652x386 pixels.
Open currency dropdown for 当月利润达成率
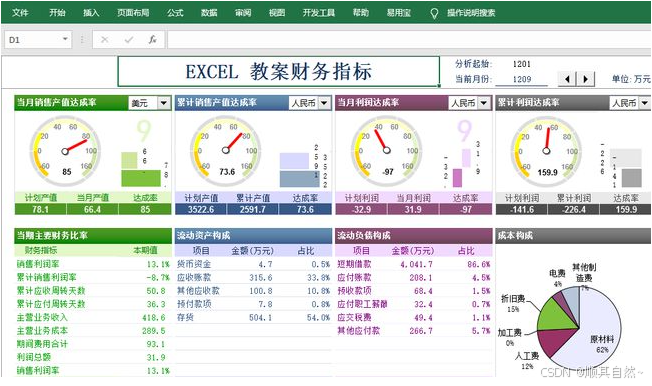pyautogui.click(x=484, y=103)
